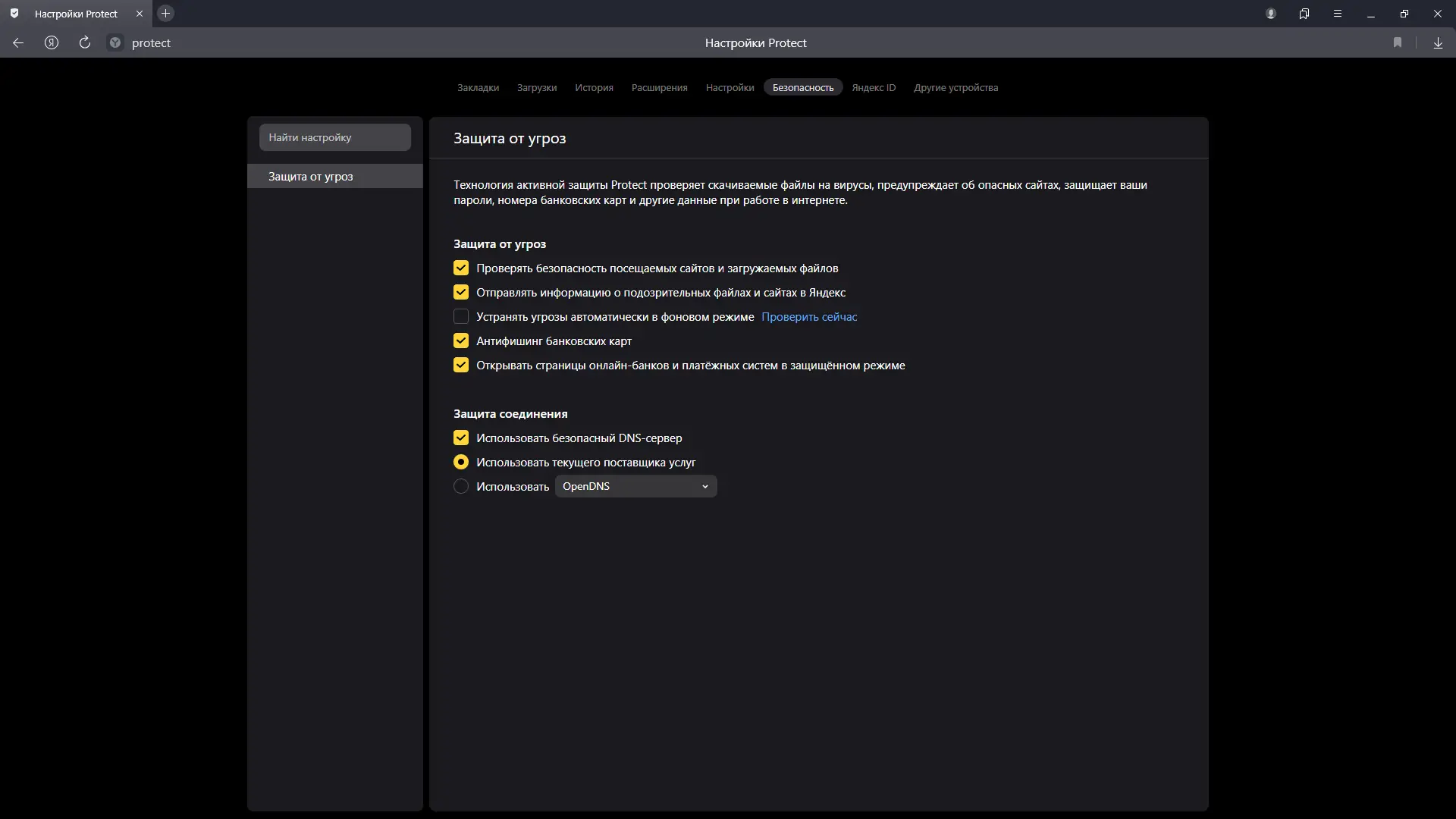
Task: Reload the page with the refresh icon
Action: [x=85, y=43]
